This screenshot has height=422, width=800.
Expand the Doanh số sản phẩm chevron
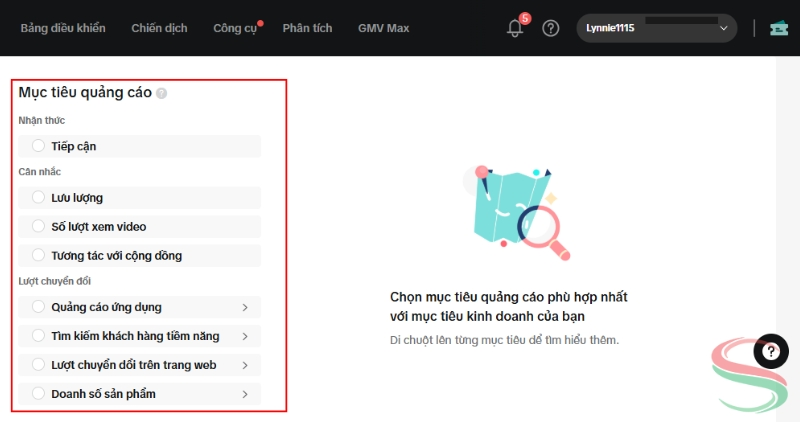tap(245, 394)
